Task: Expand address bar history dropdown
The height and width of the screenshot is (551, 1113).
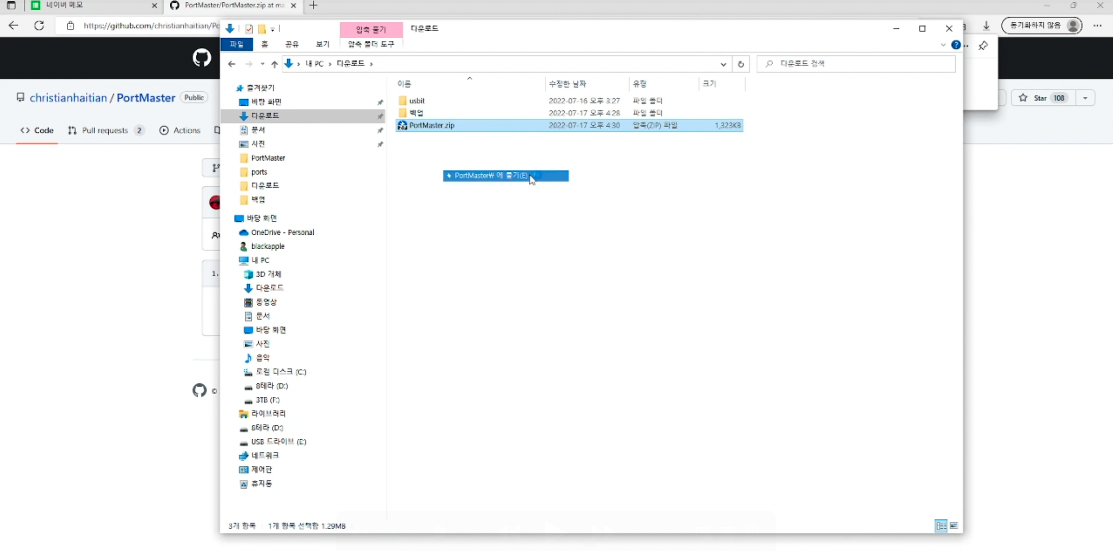Action: [724, 64]
